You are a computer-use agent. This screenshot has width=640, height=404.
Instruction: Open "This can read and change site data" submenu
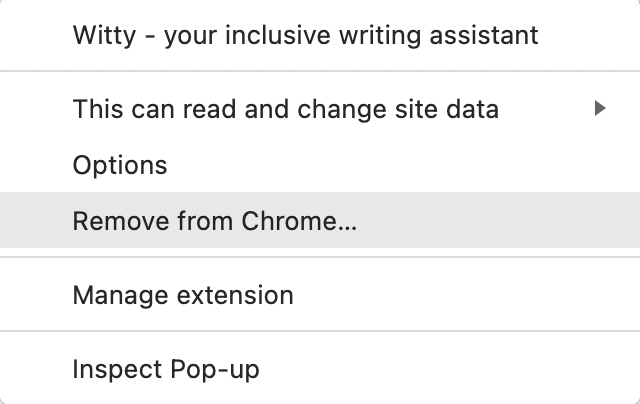coord(286,109)
